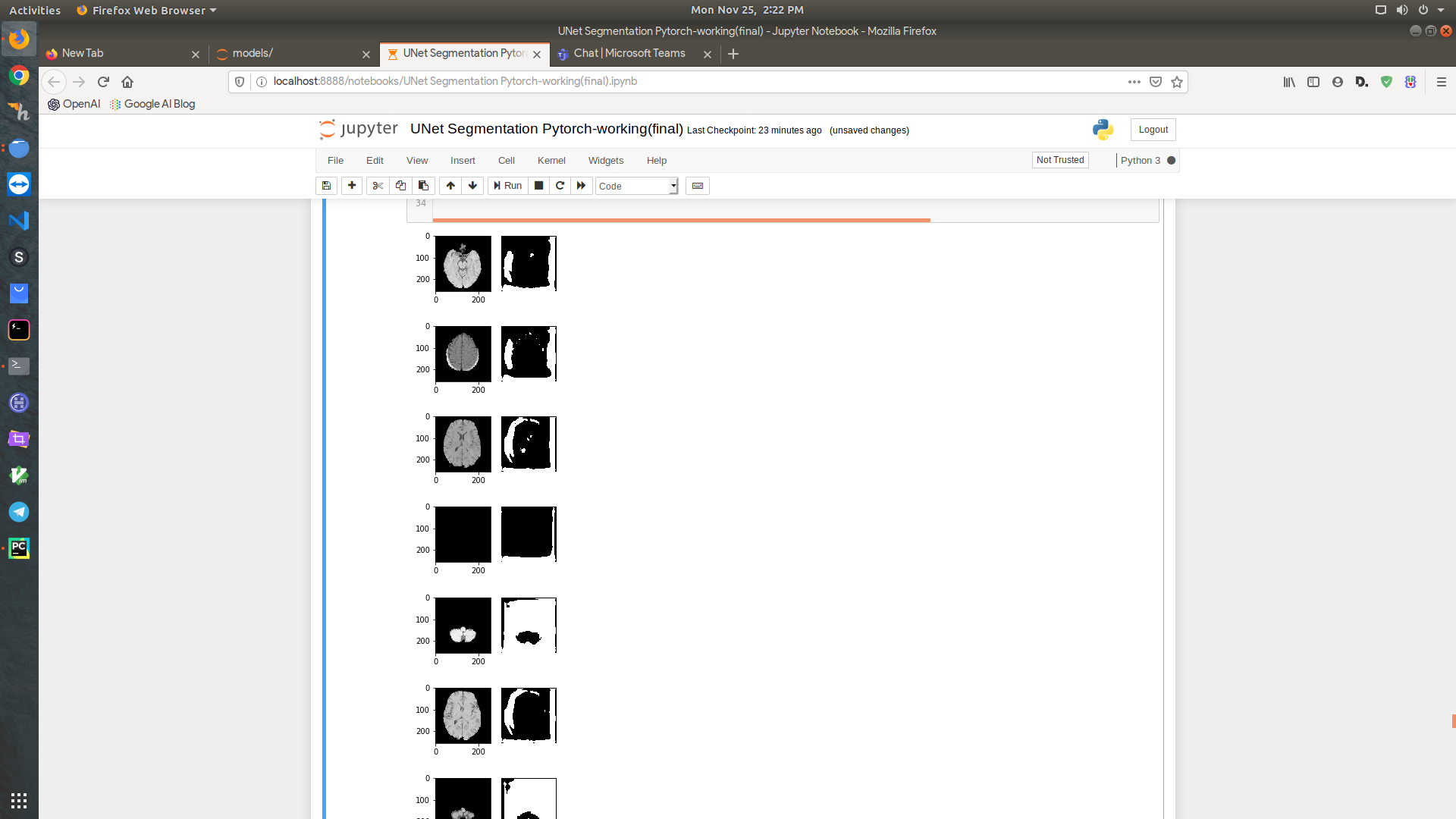The height and width of the screenshot is (819, 1456).
Task: Open the cell type Code dropdown
Action: (637, 186)
